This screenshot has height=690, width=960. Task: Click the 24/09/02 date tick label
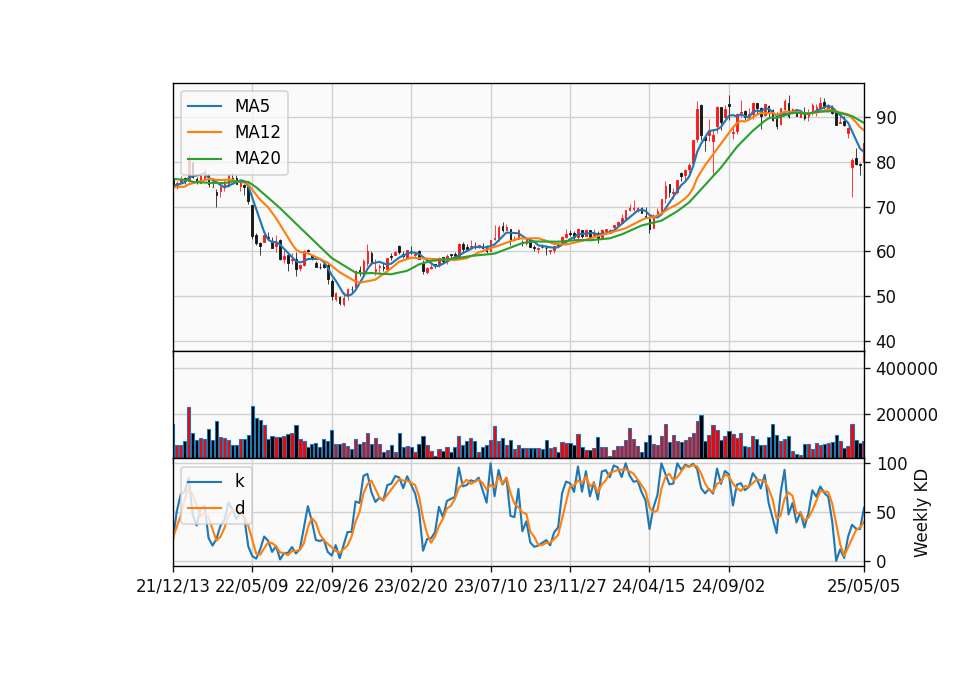729,586
